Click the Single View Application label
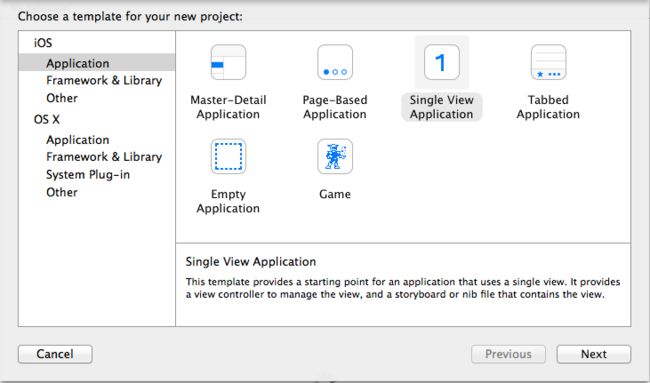Screen dimensions: 650x383 [x=441, y=107]
